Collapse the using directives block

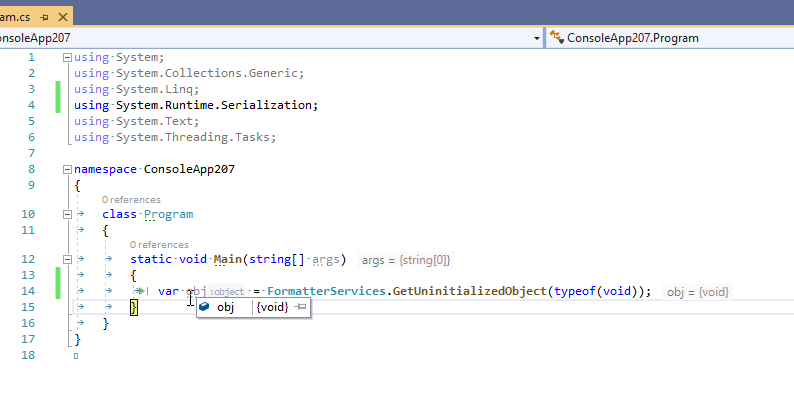point(67,58)
